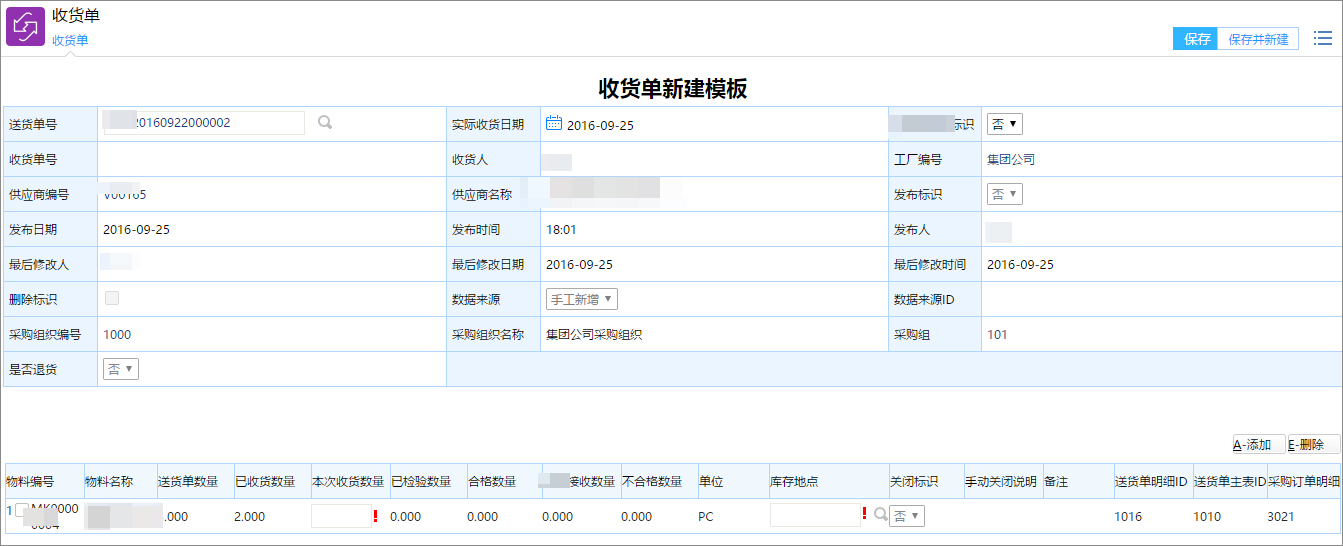Check the row 1 selection checkbox
The width and height of the screenshot is (1343, 546).
click(22, 510)
